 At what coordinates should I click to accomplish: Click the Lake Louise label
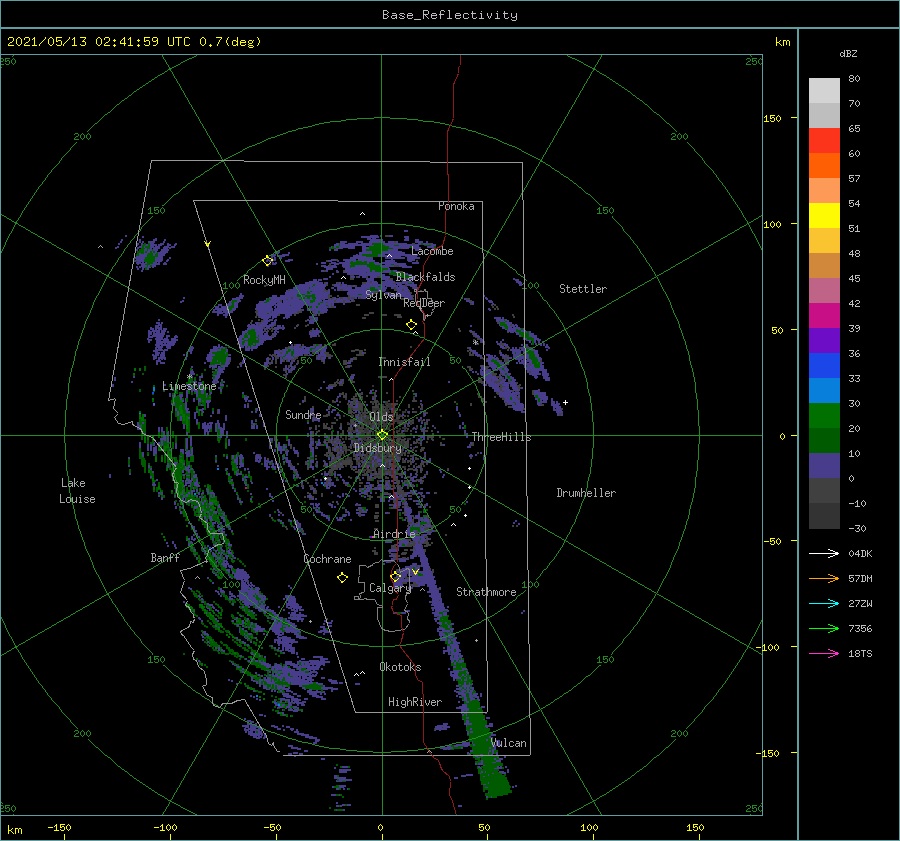(77, 491)
